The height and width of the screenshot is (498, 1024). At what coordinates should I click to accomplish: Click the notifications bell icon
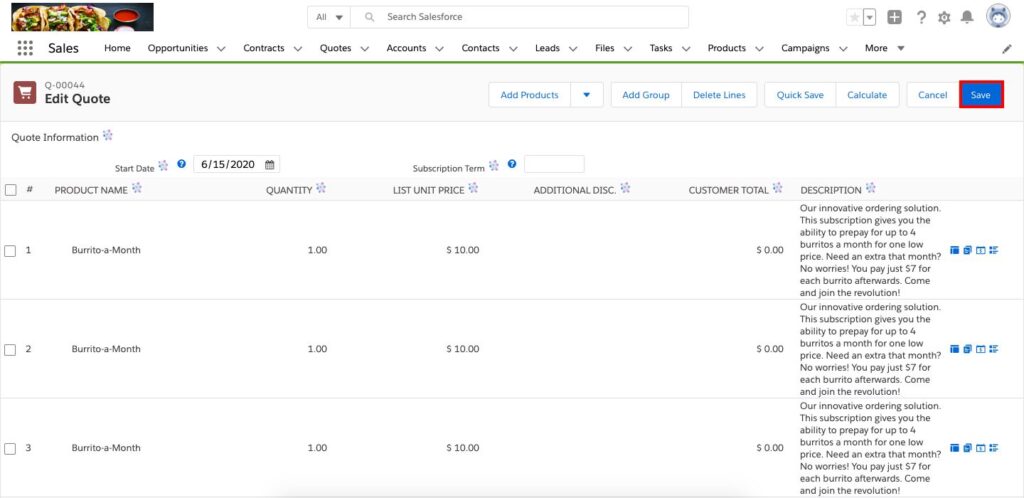tap(967, 17)
